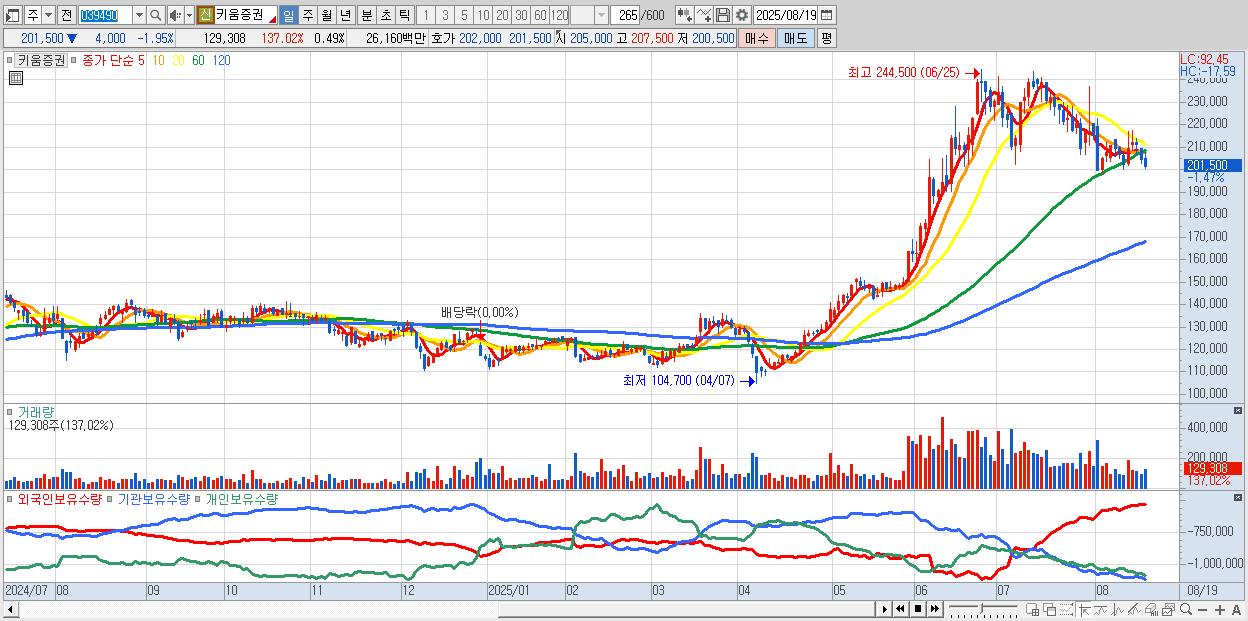Click the 매도 sell button

[795, 38]
